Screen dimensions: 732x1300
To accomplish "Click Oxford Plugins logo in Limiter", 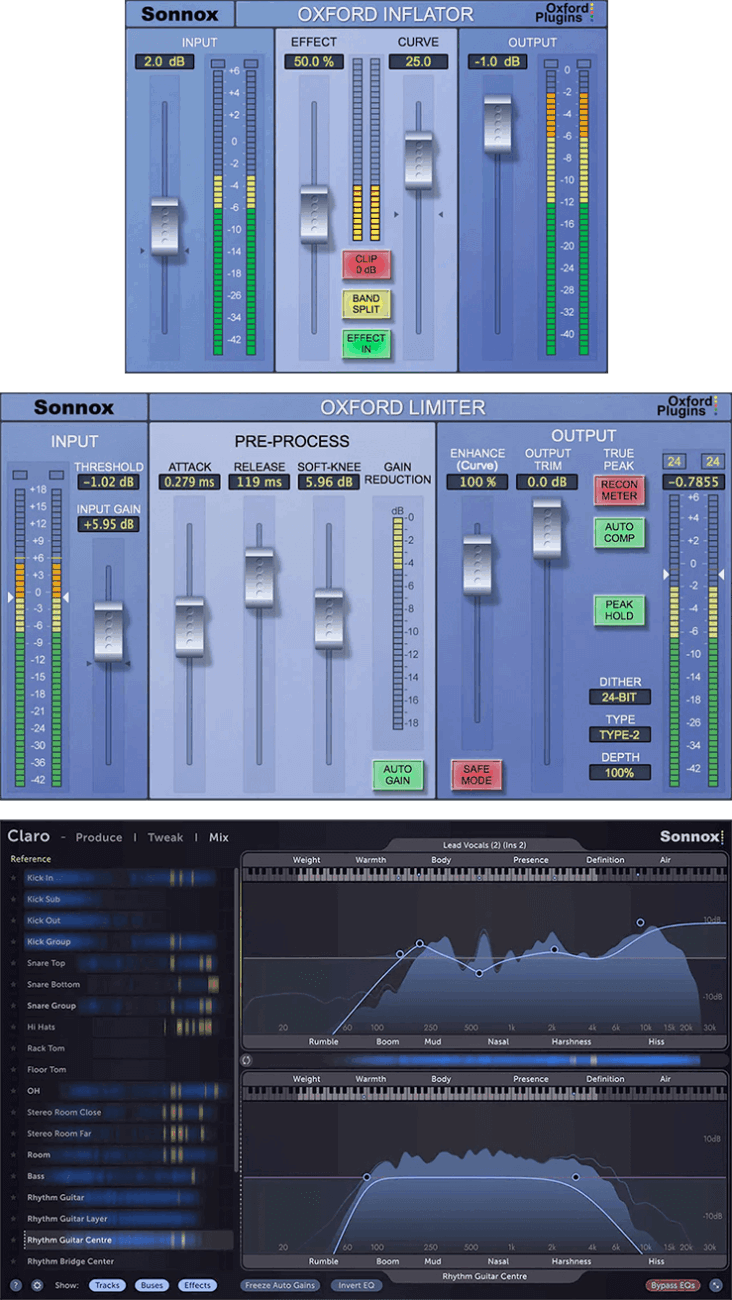I will [690, 406].
